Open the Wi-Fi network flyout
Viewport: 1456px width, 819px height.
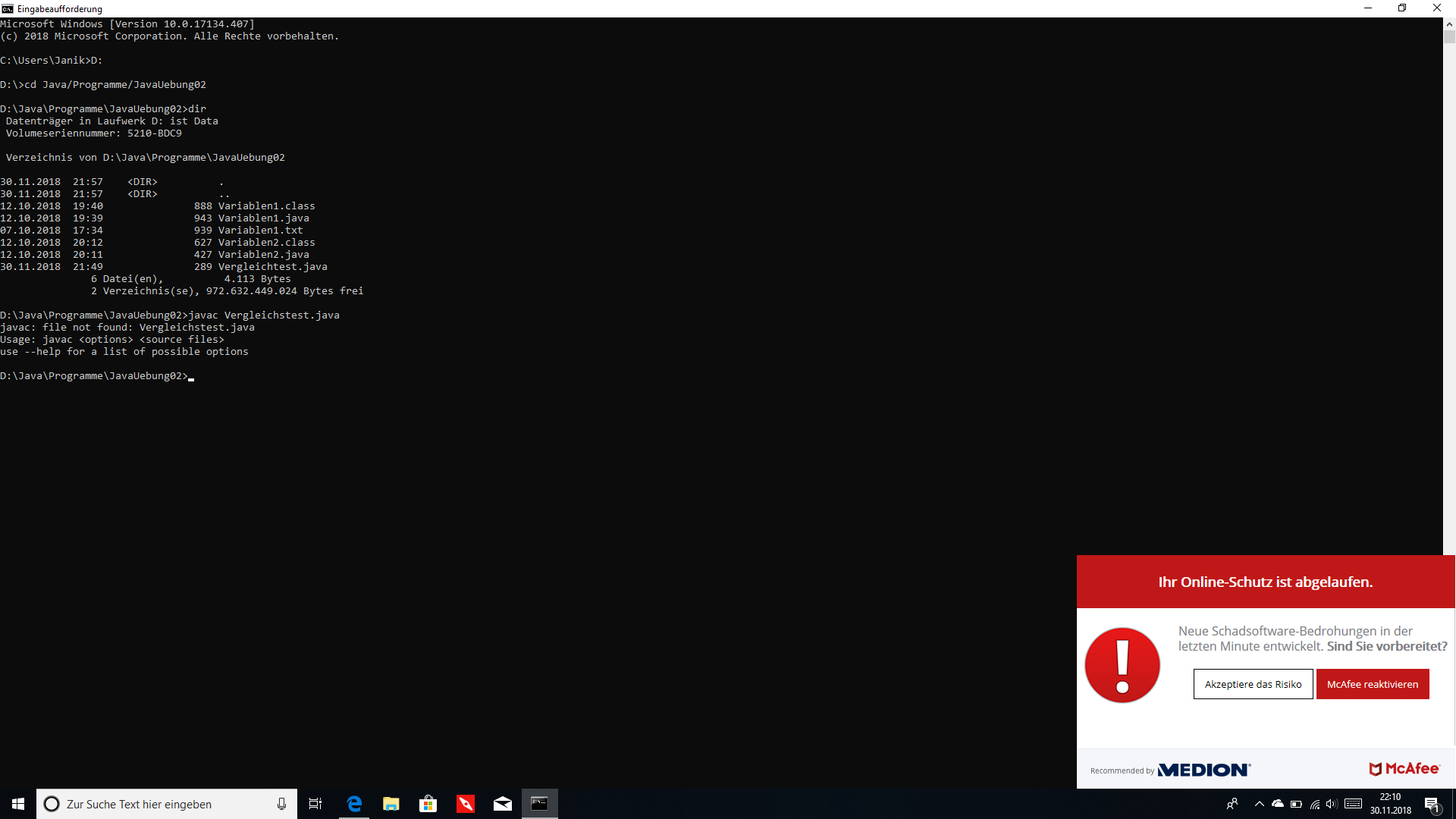point(1315,804)
